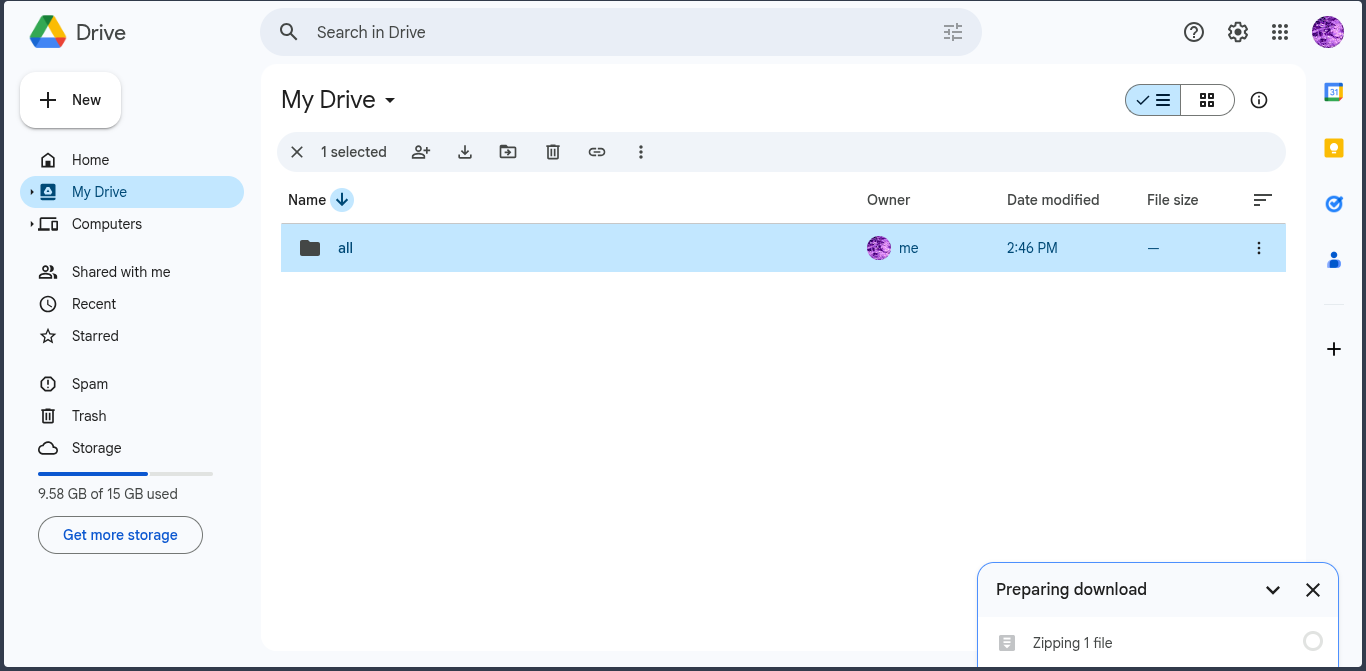Move selected item to trash via toolbar

(x=553, y=152)
